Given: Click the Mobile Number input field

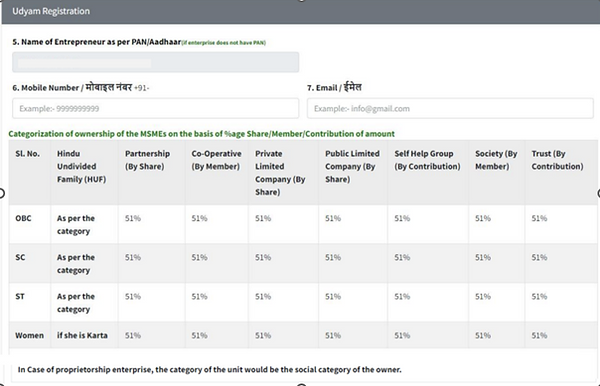Looking at the screenshot, I should click(155, 108).
